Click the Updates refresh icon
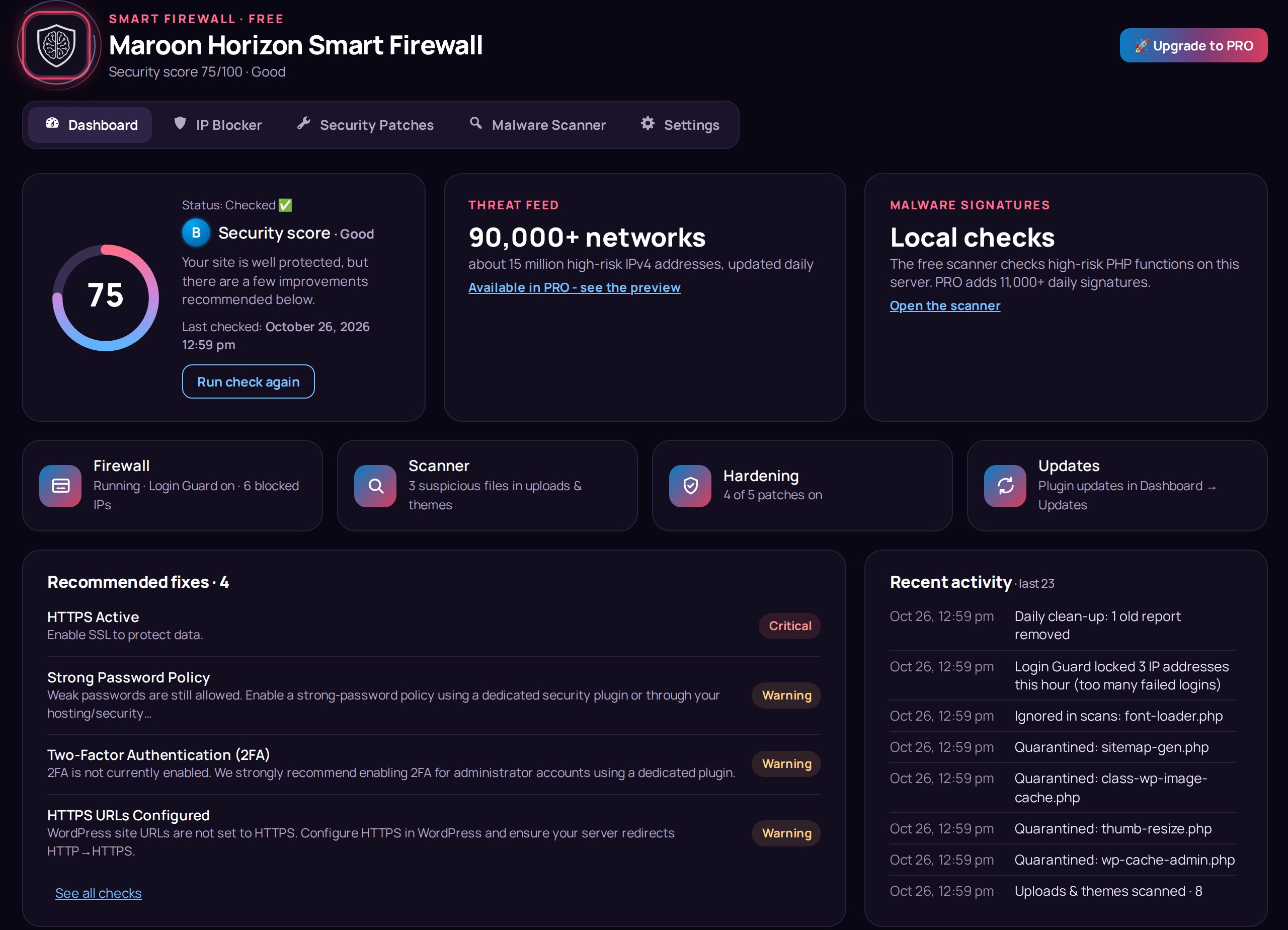Viewport: 1288px width, 930px height. [x=1005, y=486]
